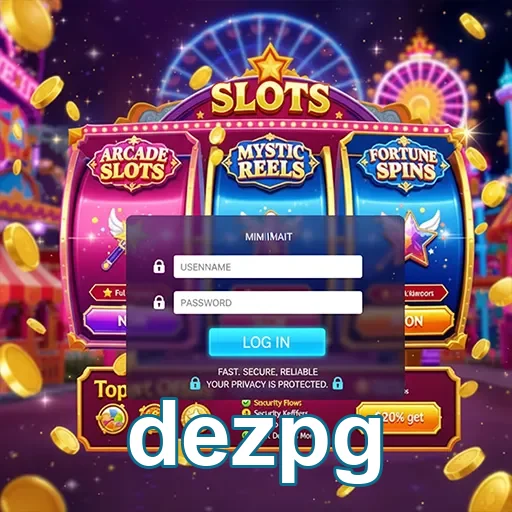512x512 pixels.
Task: Click the PASSWORD input field
Action: click(x=268, y=302)
